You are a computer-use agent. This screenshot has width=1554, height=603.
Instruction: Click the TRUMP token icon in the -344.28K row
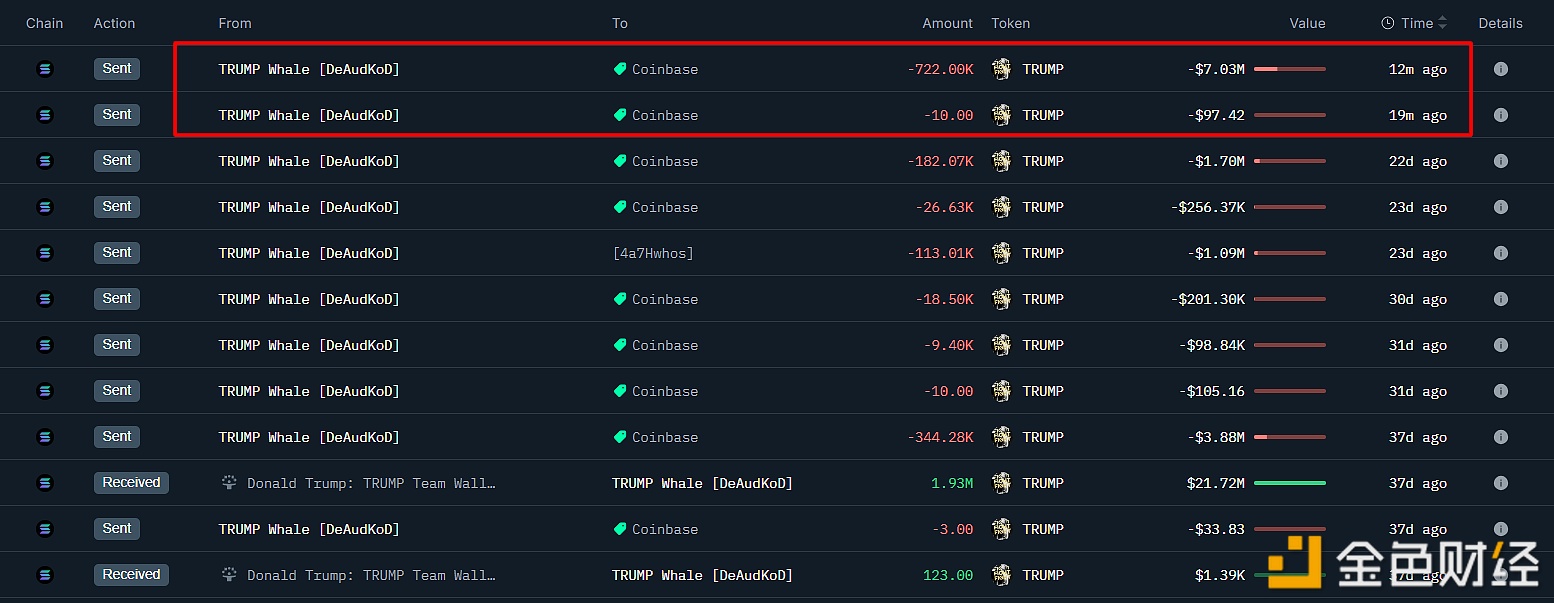pos(1001,437)
